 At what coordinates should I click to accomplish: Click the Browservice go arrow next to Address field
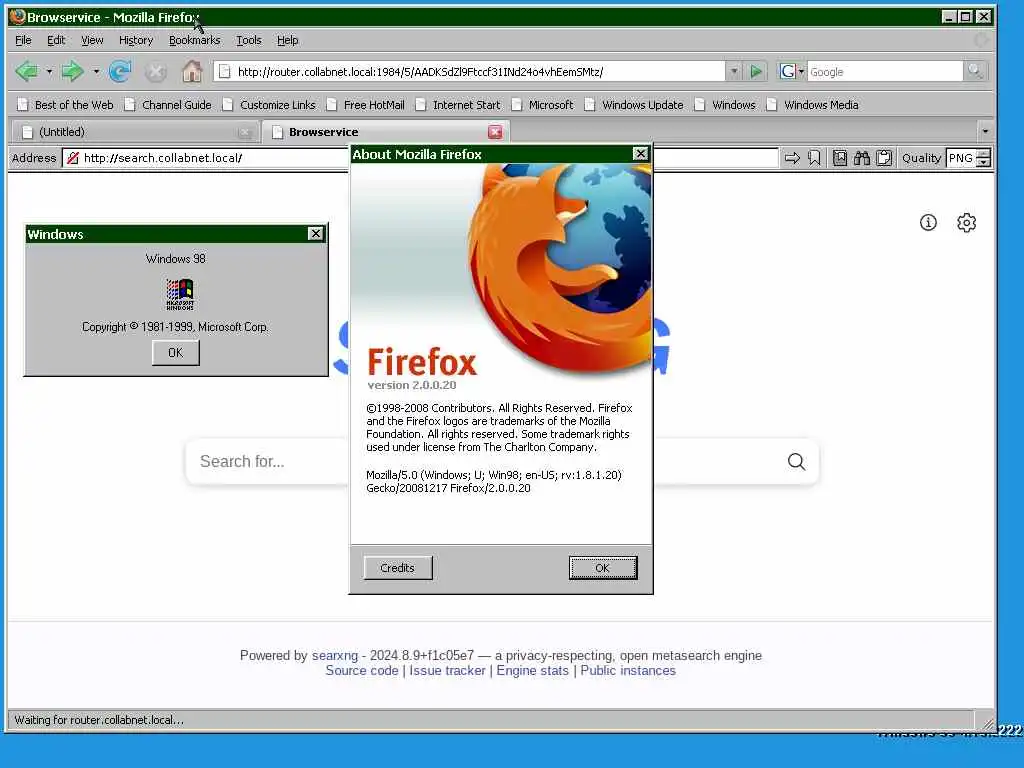(x=792, y=158)
